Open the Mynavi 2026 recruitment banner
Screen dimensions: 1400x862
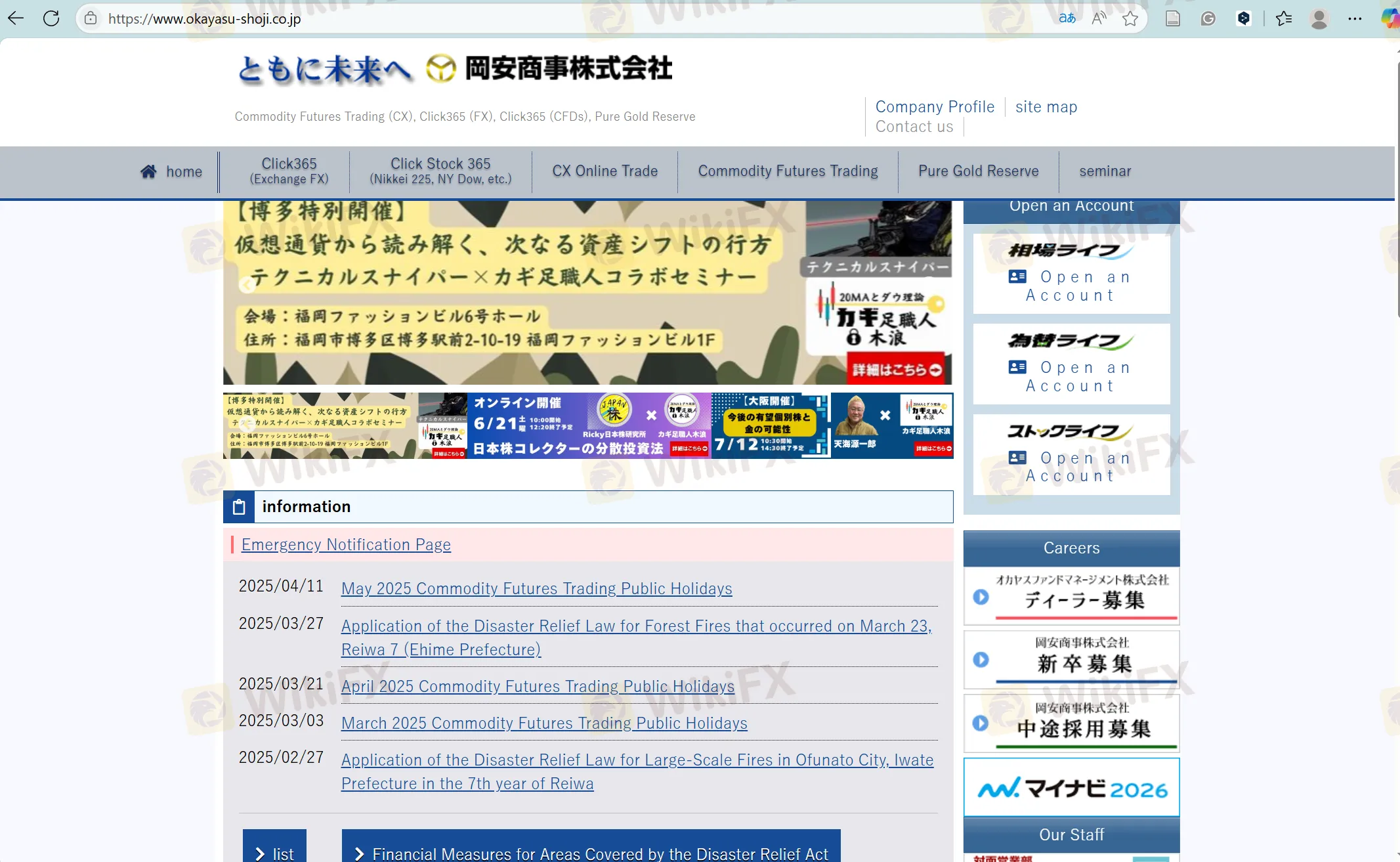pos(1071,788)
